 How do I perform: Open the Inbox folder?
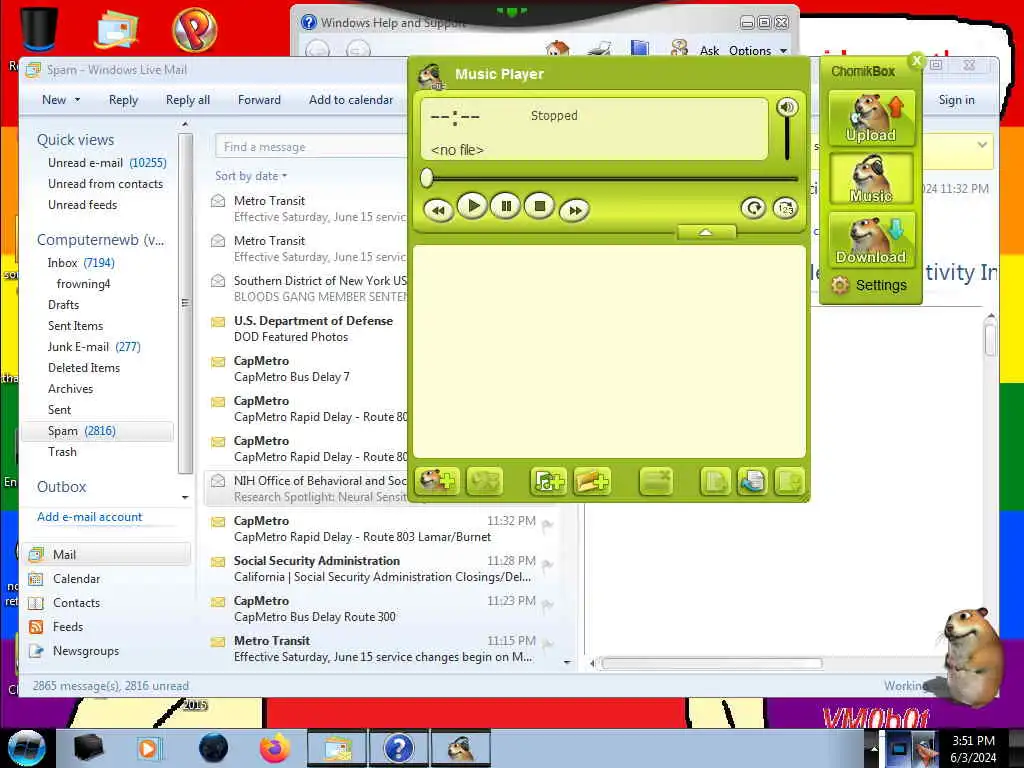point(81,263)
